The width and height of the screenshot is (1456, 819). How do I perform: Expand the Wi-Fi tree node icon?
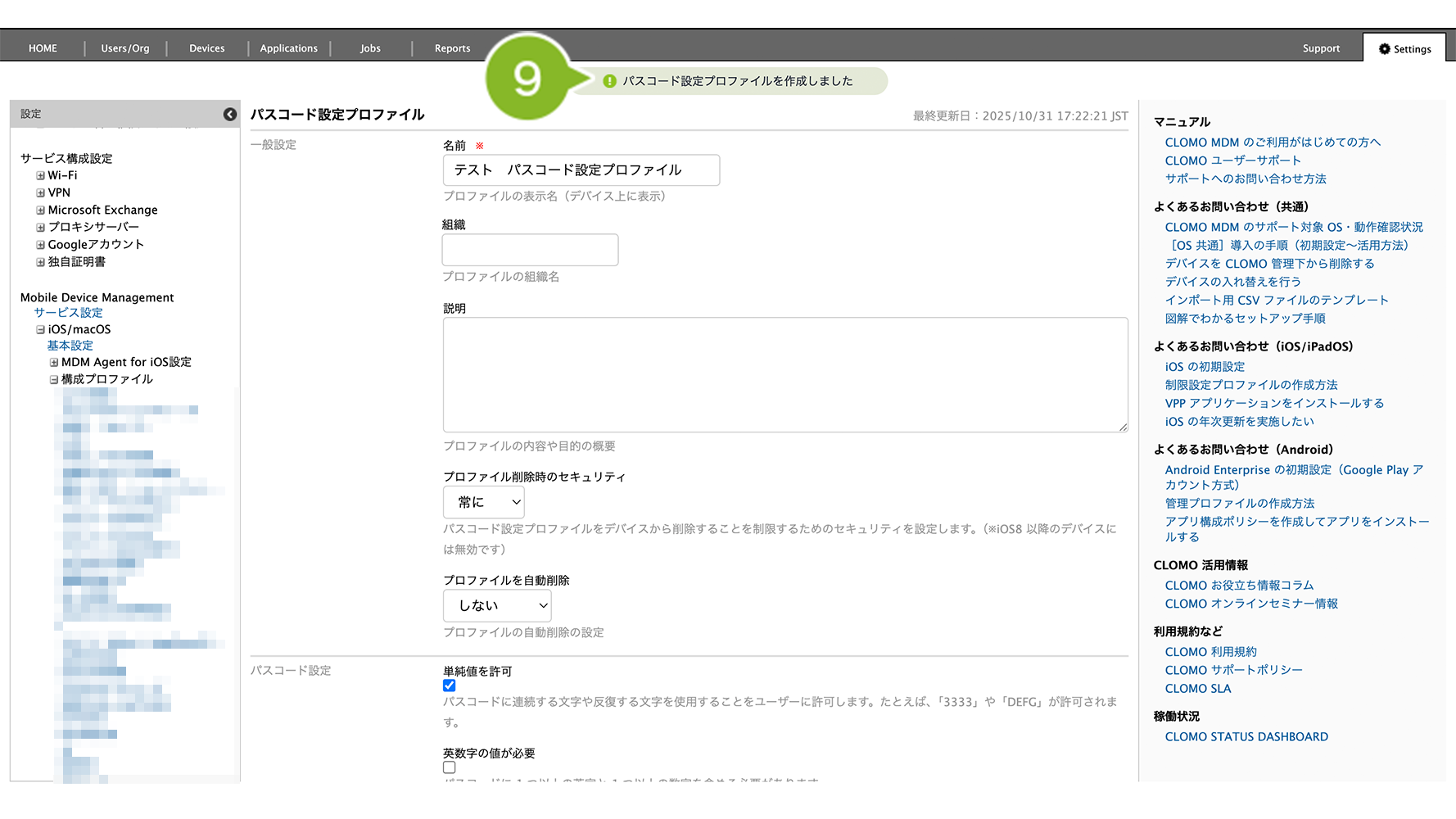(40, 176)
